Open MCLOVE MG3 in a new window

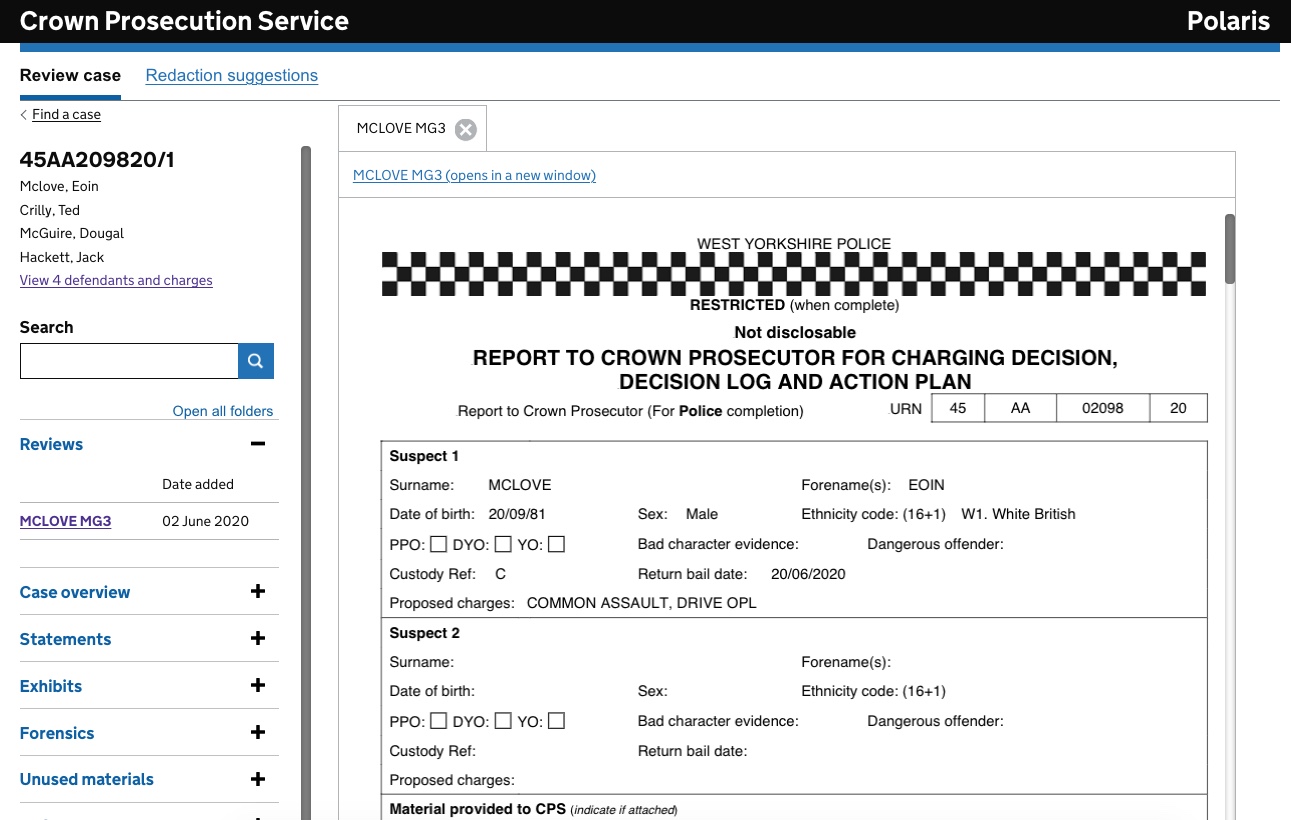coord(474,175)
